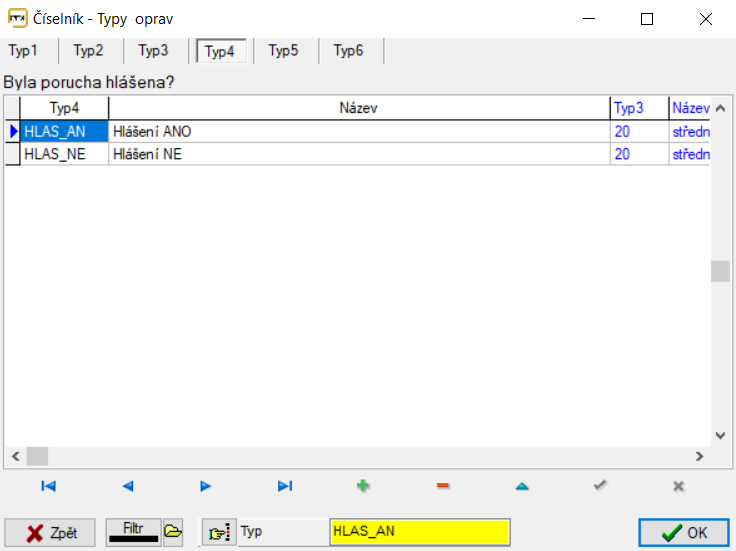Click the Hlášení ANO cell
The height and width of the screenshot is (551, 736).
coord(359,131)
